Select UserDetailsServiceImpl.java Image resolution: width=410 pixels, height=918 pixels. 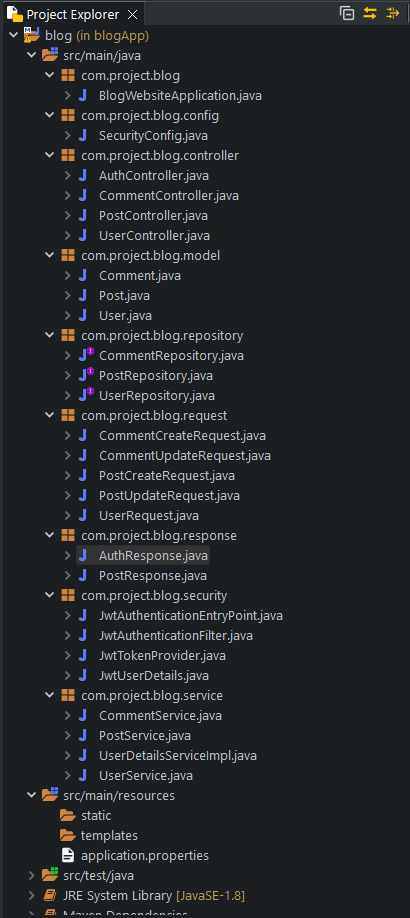(178, 755)
